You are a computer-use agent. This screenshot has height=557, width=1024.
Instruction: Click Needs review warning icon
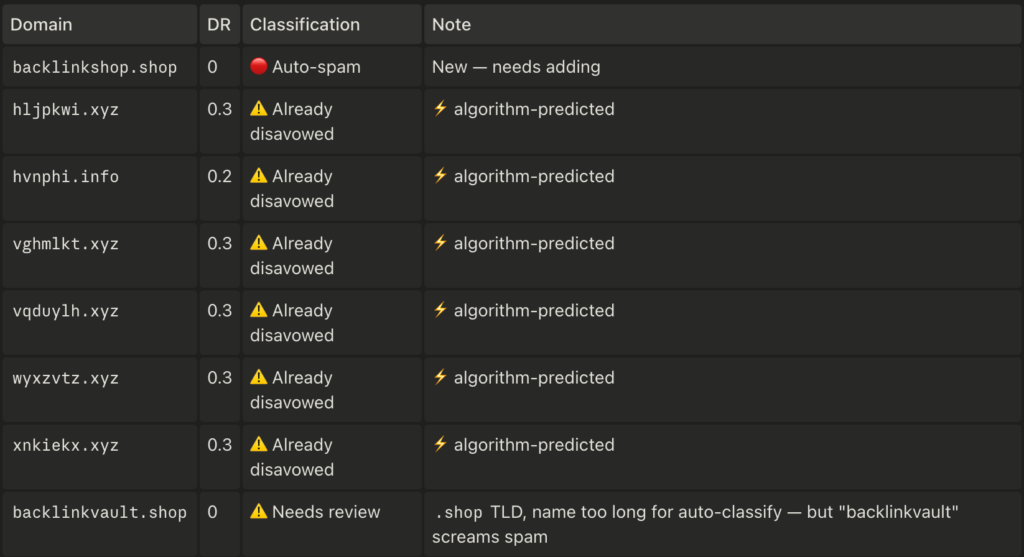coord(259,511)
